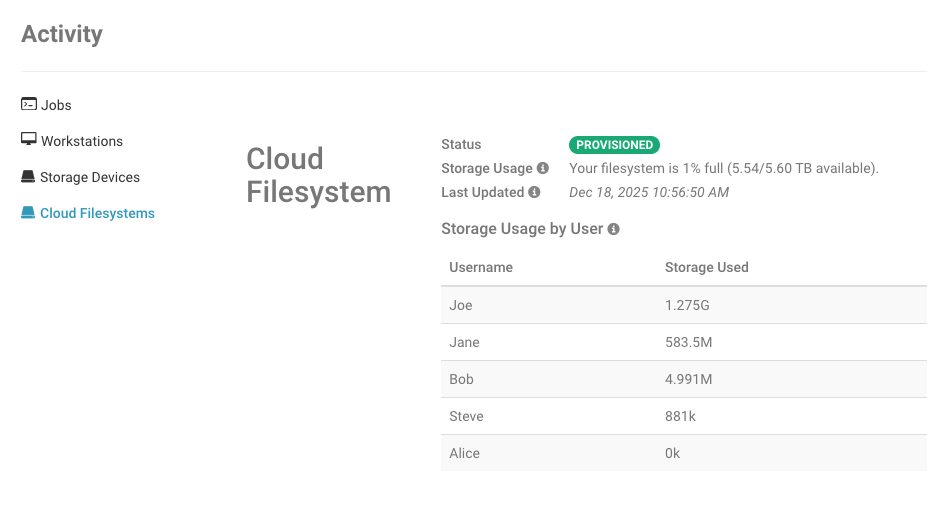Click the Workstations monitor icon
Screen dimensions: 946x506
(29, 141)
